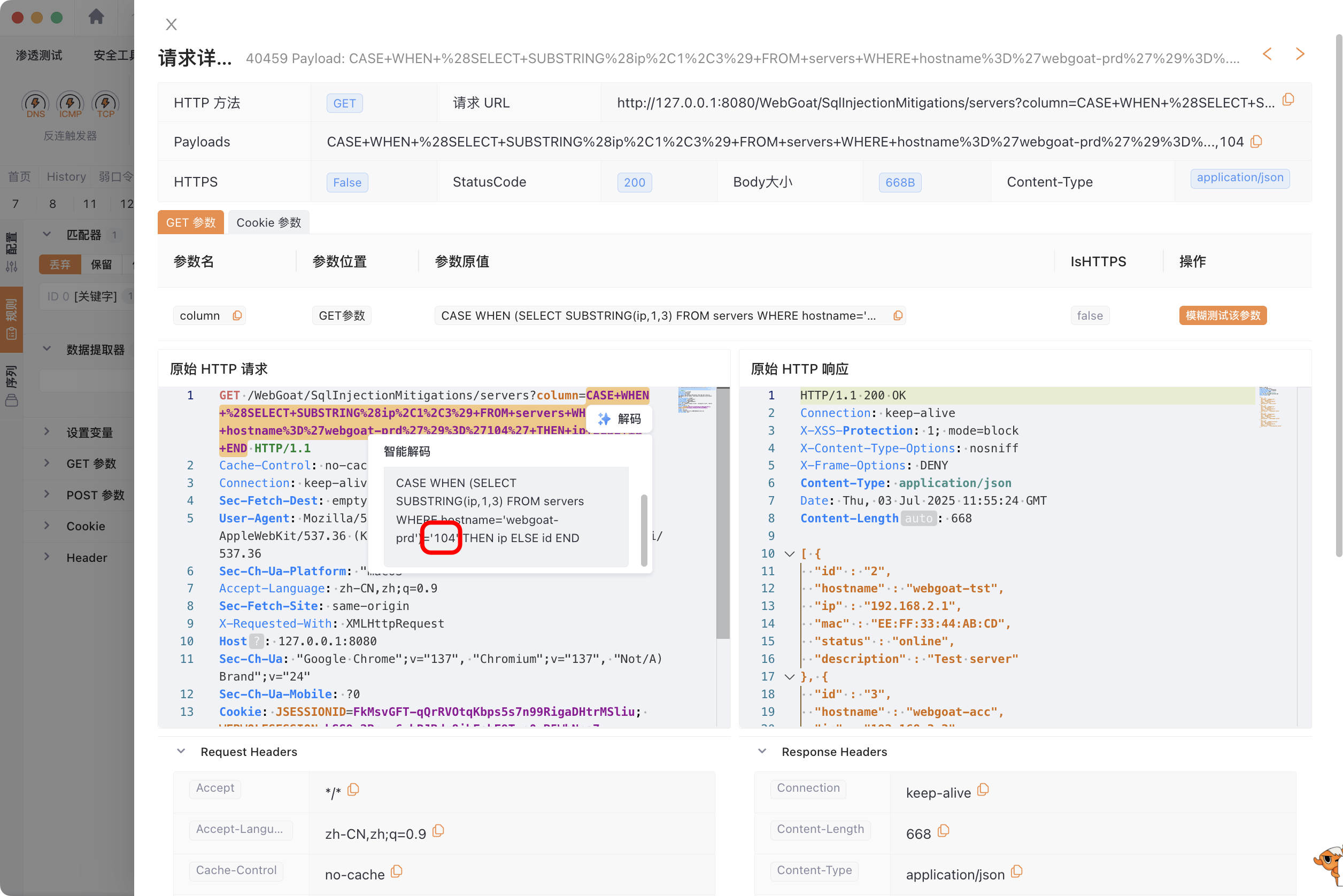This screenshot has height=896, width=1343.
Task: Click the response editor minimap
Action: coord(1270,407)
